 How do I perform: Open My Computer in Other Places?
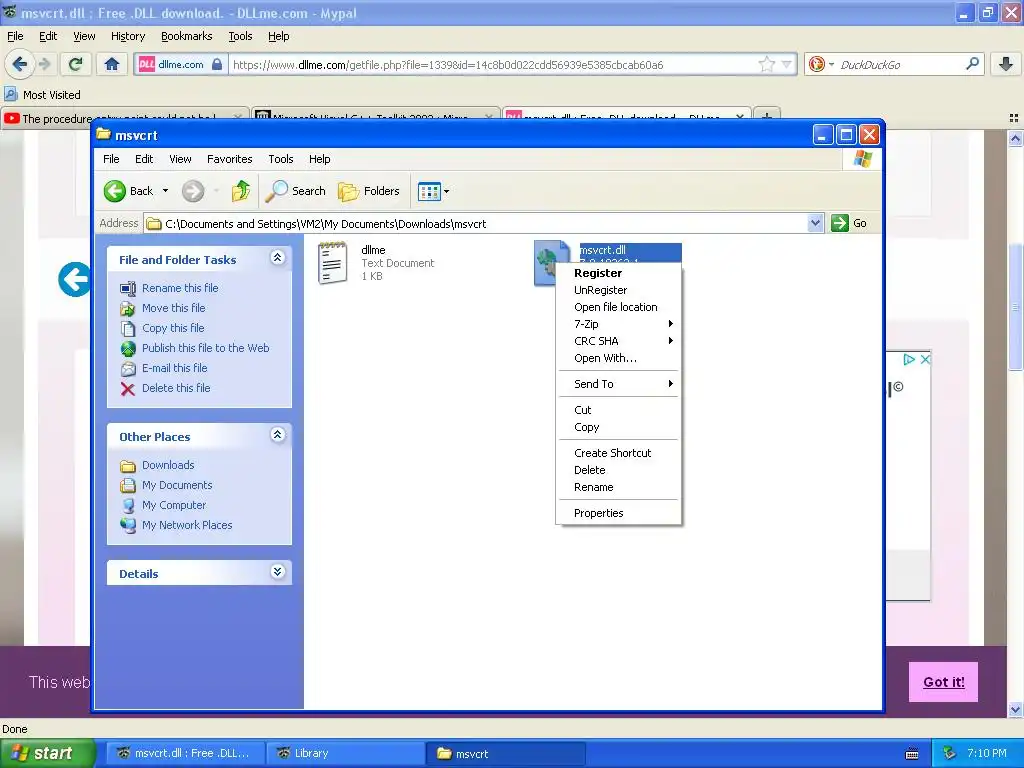pos(174,505)
